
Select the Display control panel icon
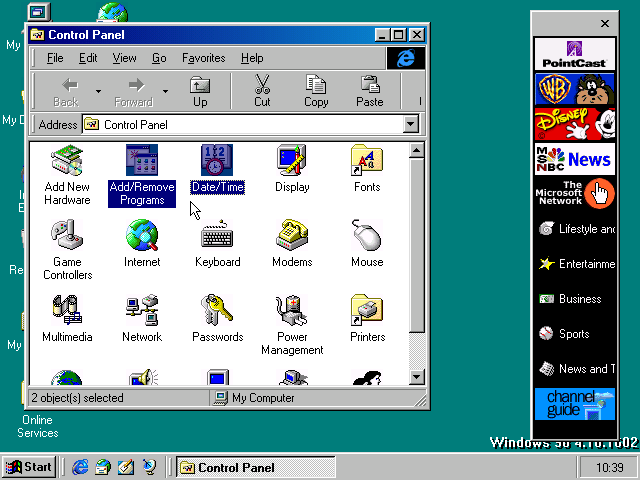[292, 162]
